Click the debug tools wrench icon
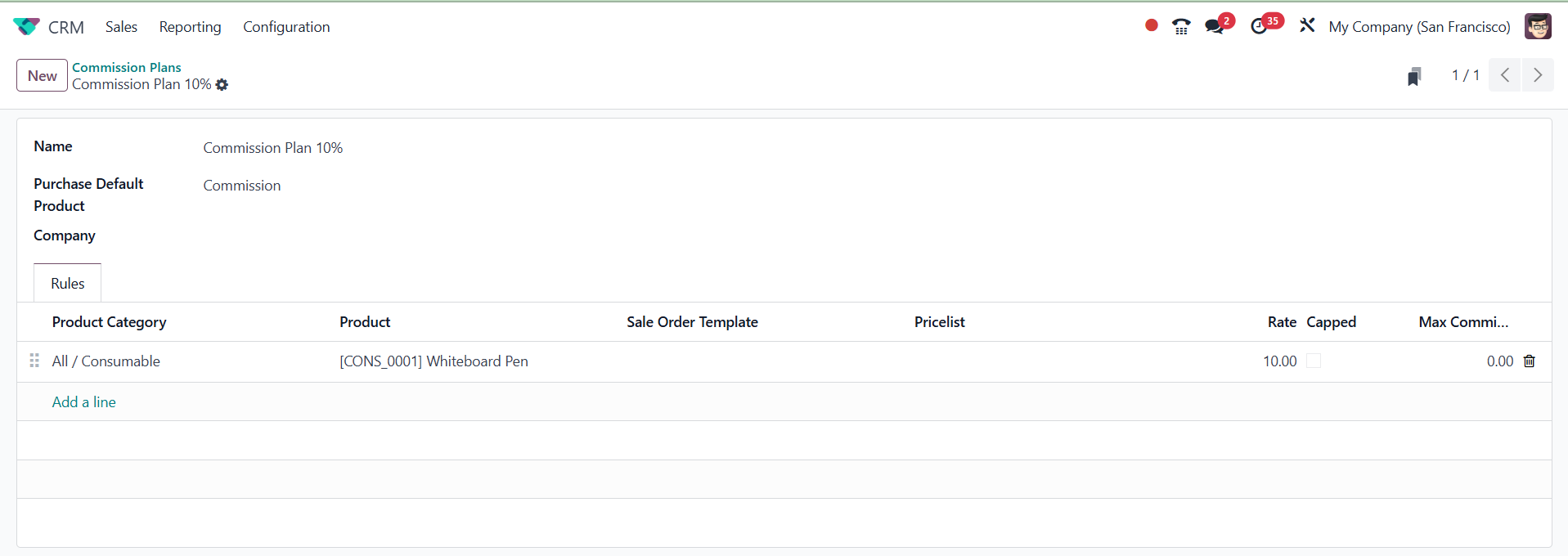1568x556 pixels. pos(1307,26)
